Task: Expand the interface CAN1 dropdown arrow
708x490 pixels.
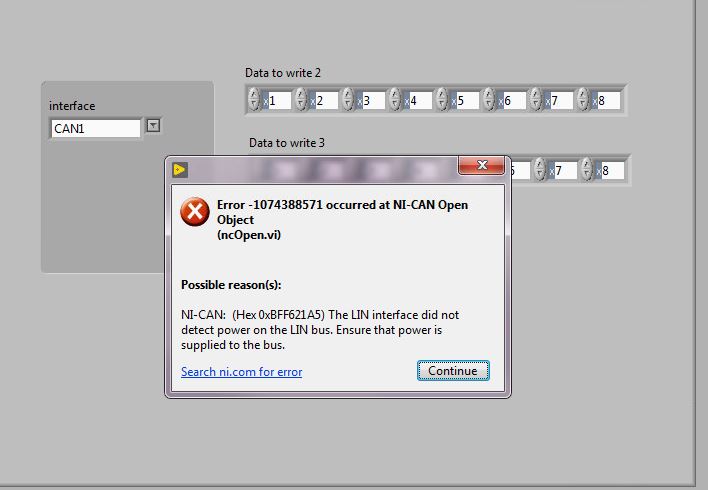Action: [x=154, y=126]
